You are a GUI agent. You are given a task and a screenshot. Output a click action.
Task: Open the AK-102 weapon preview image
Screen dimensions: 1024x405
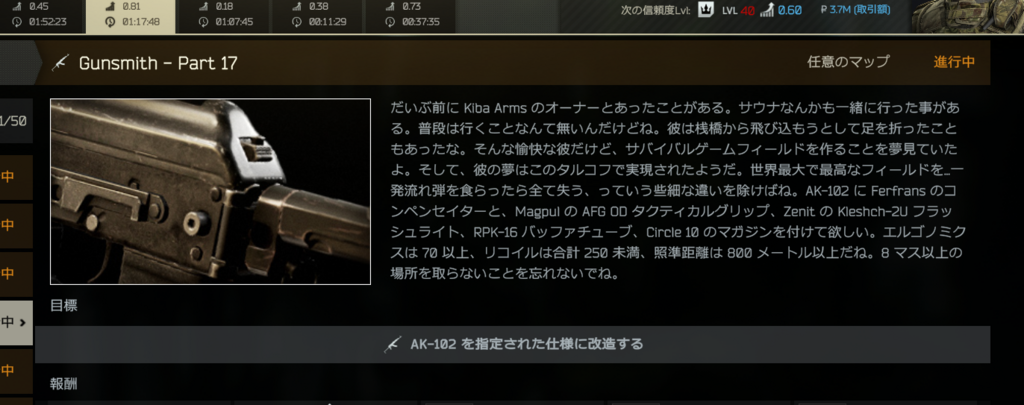(x=210, y=191)
